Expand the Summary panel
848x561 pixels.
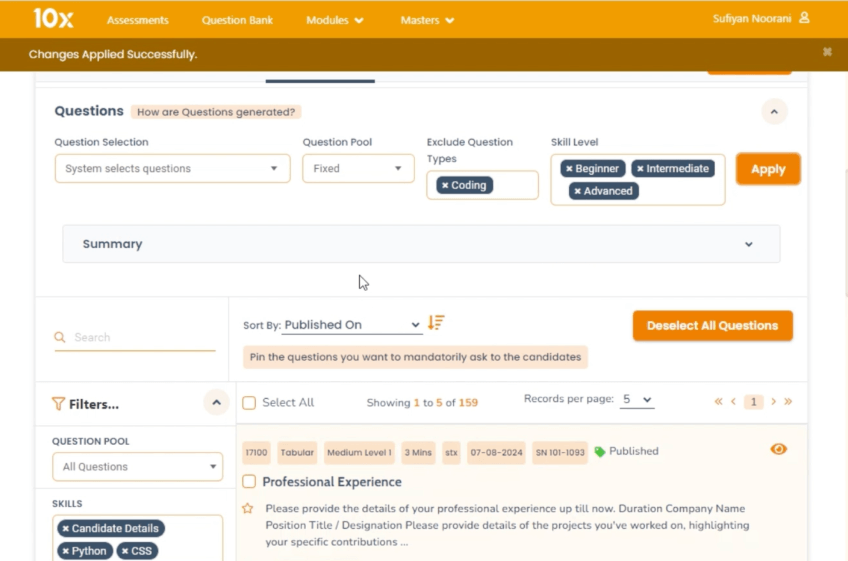pos(748,244)
